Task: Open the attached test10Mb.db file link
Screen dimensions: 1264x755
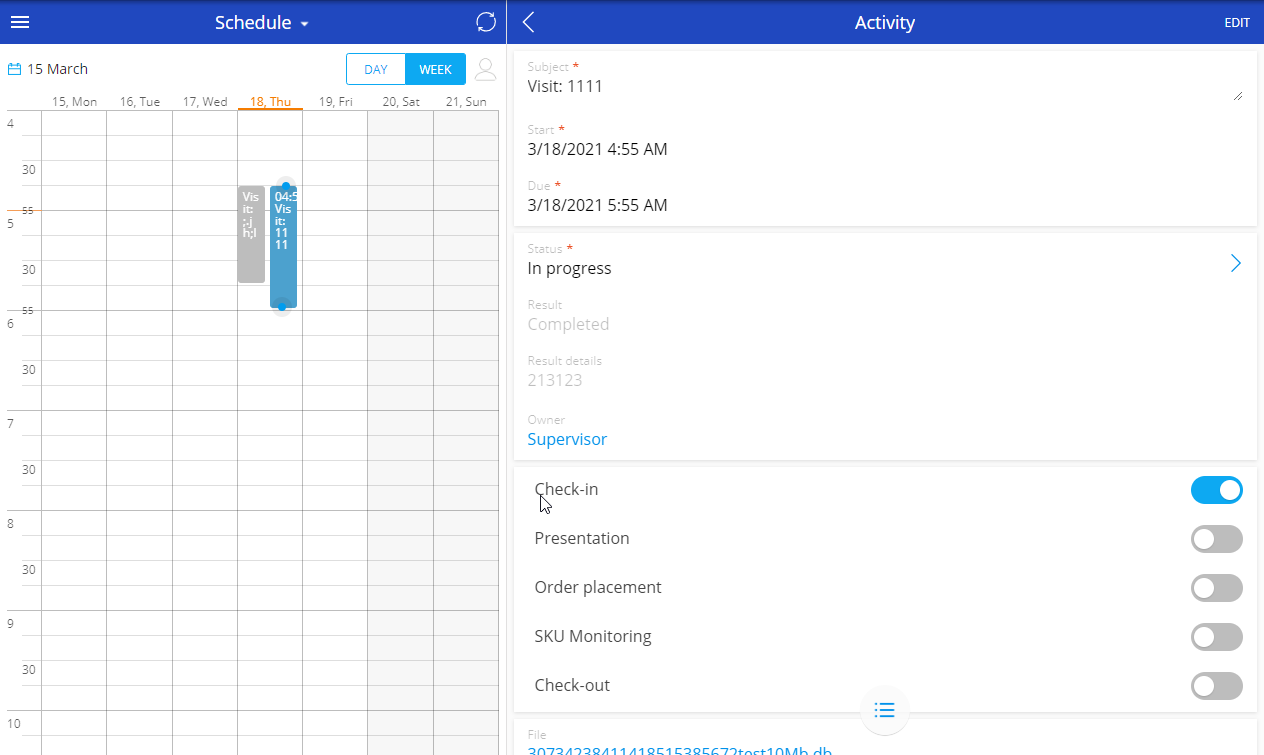Action: (x=679, y=750)
